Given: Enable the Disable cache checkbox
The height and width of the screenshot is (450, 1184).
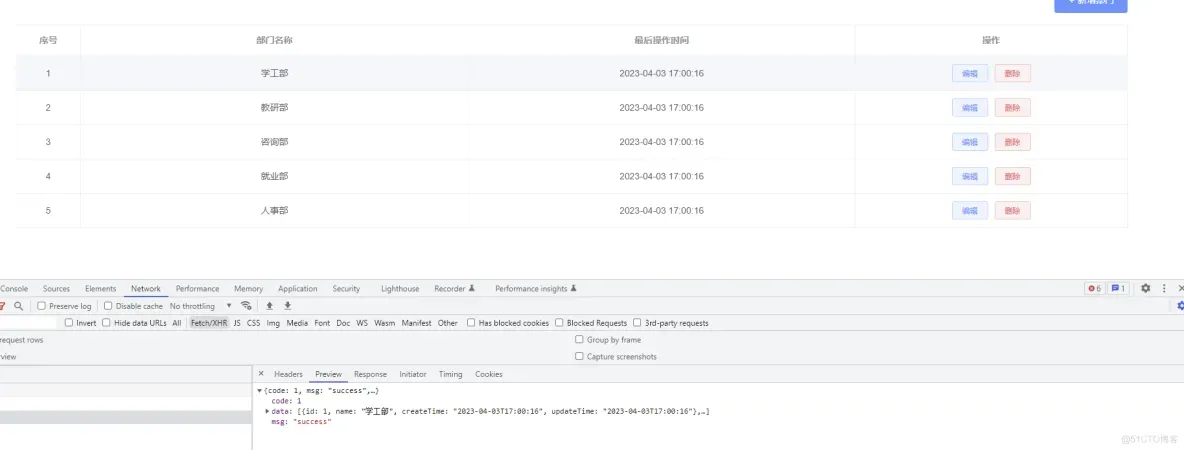Looking at the screenshot, I should (108, 306).
